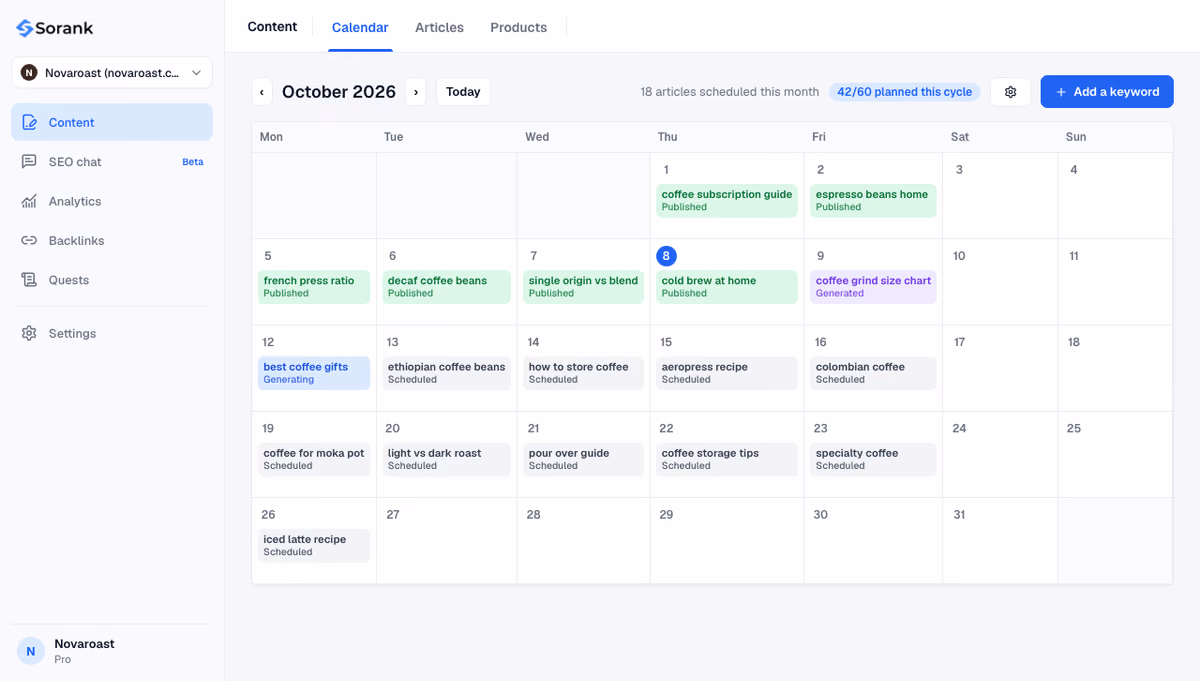
Task: Open the generated coffee grind size chart
Action: click(x=873, y=287)
